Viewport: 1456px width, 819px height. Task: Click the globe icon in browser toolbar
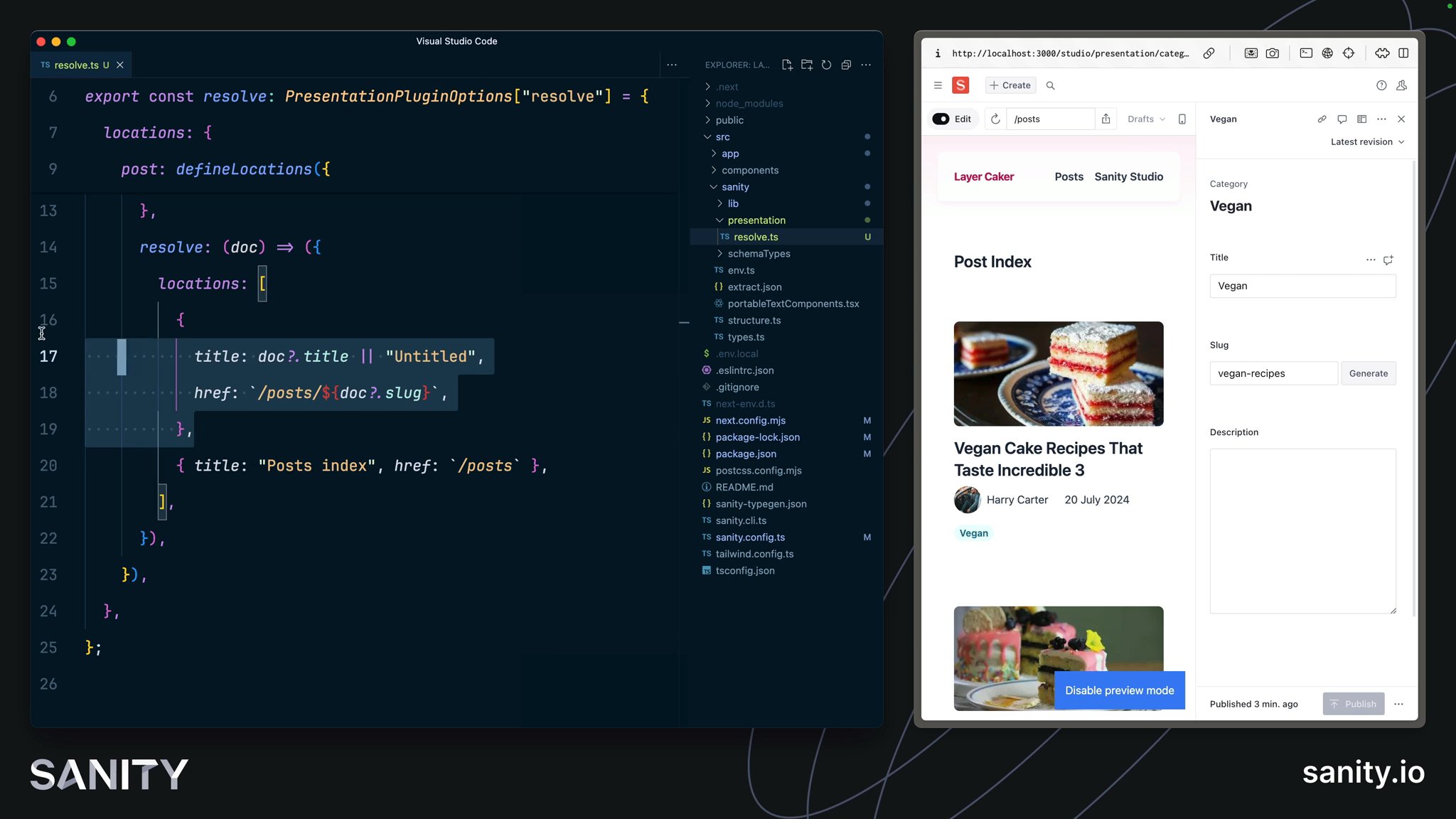coord(1327,53)
